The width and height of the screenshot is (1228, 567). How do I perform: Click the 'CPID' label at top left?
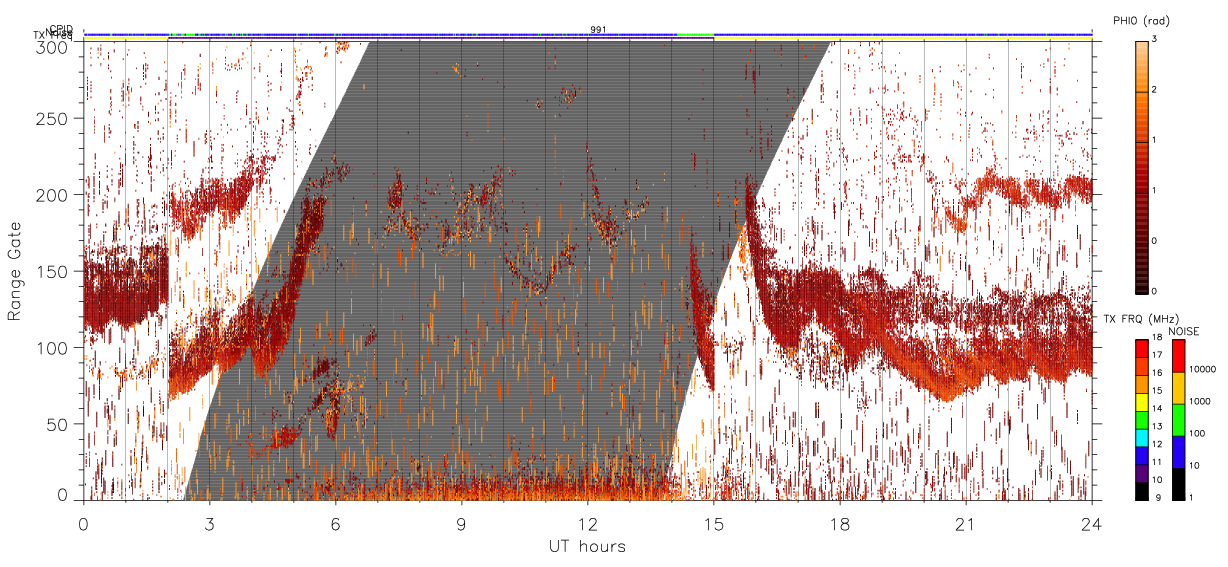(x=61, y=29)
